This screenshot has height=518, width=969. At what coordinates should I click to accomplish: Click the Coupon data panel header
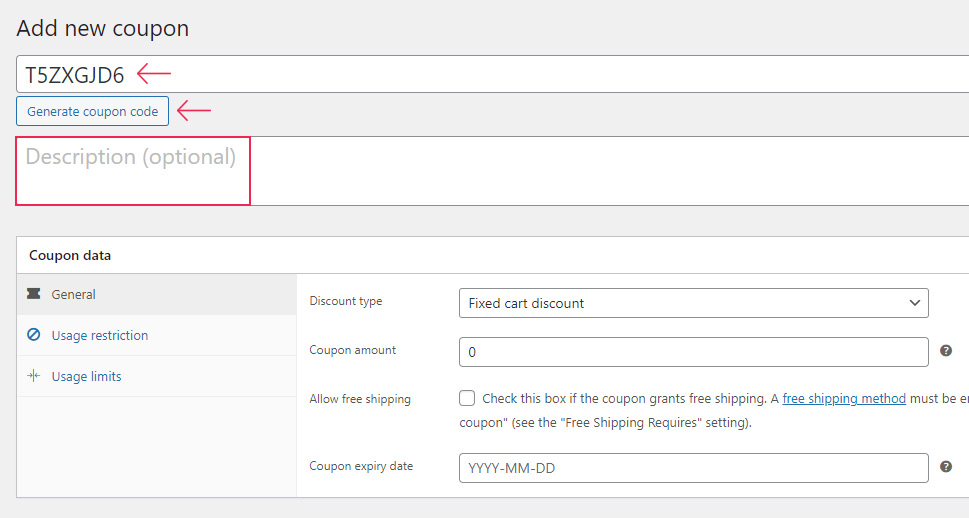[x=70, y=255]
